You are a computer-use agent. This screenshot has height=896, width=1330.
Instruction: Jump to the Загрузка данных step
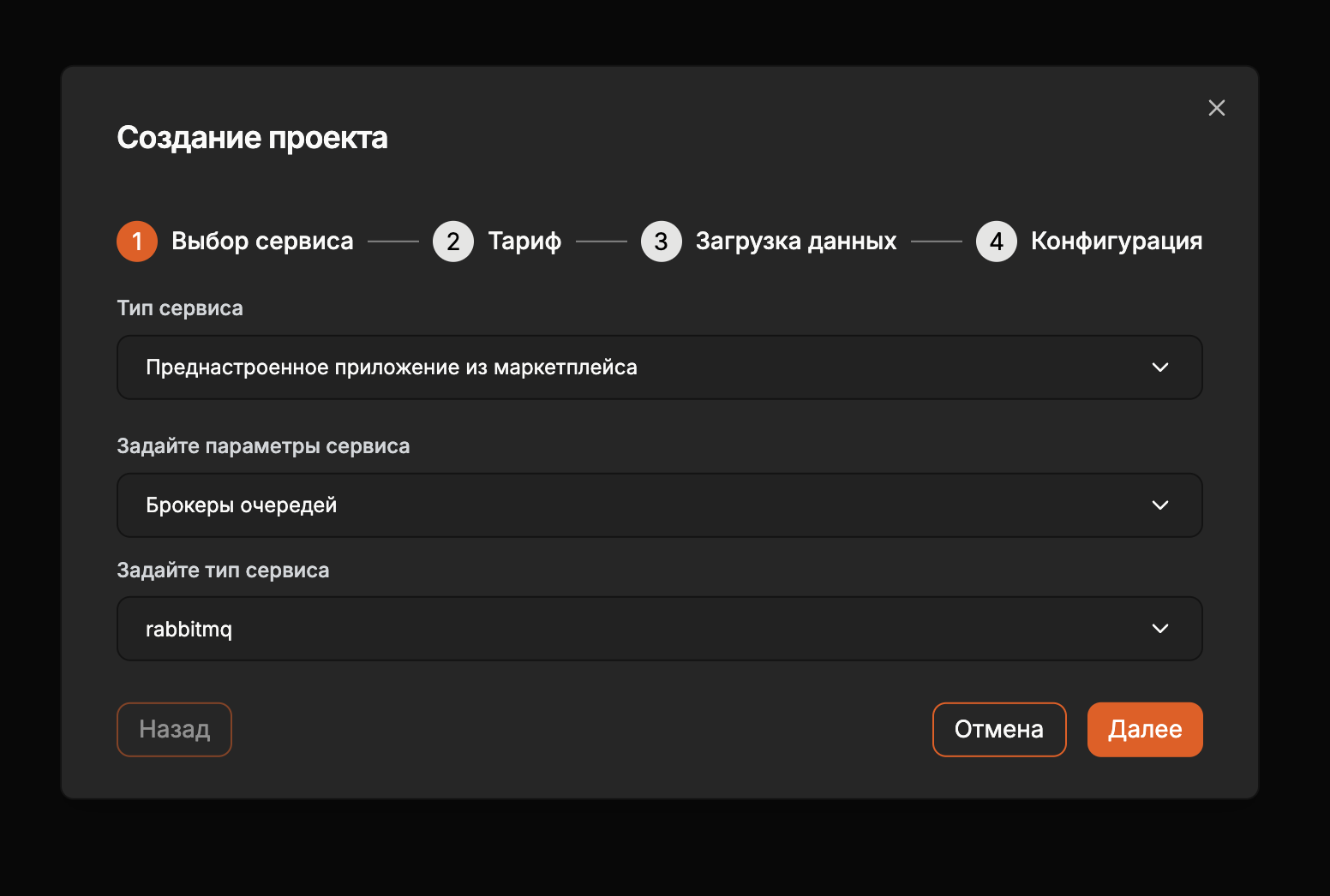click(x=795, y=242)
